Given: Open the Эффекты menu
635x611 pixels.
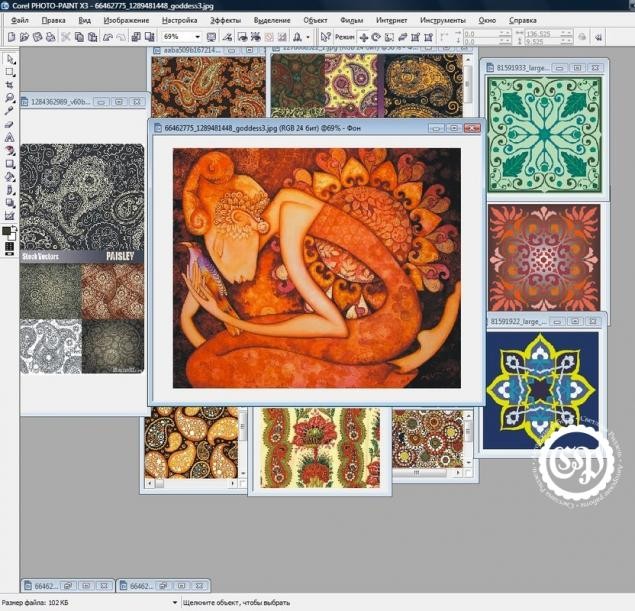Looking at the screenshot, I should [x=225, y=20].
